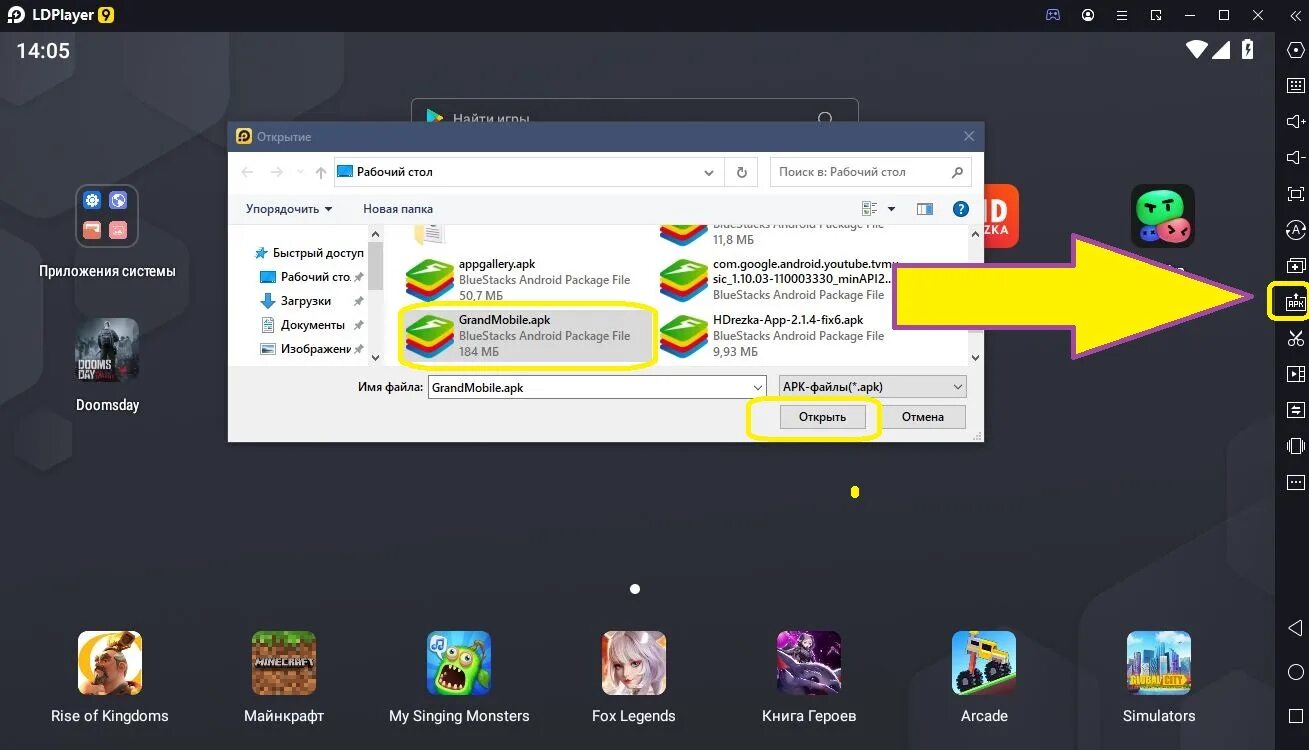Launch Майнкрафт app icon
Screen dimensions: 1309x750
(x=284, y=663)
